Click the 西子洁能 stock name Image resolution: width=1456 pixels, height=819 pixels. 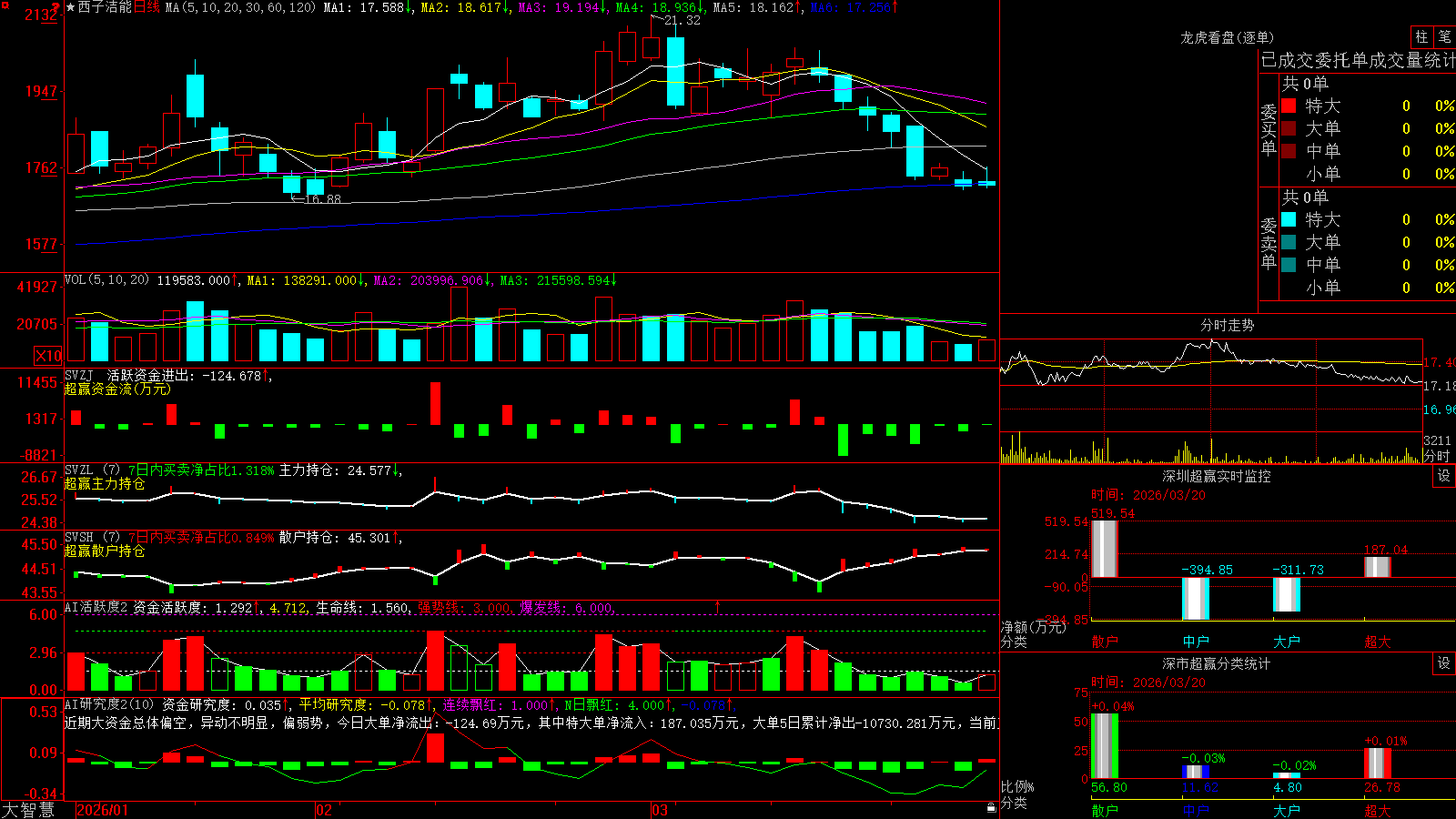[106, 7]
